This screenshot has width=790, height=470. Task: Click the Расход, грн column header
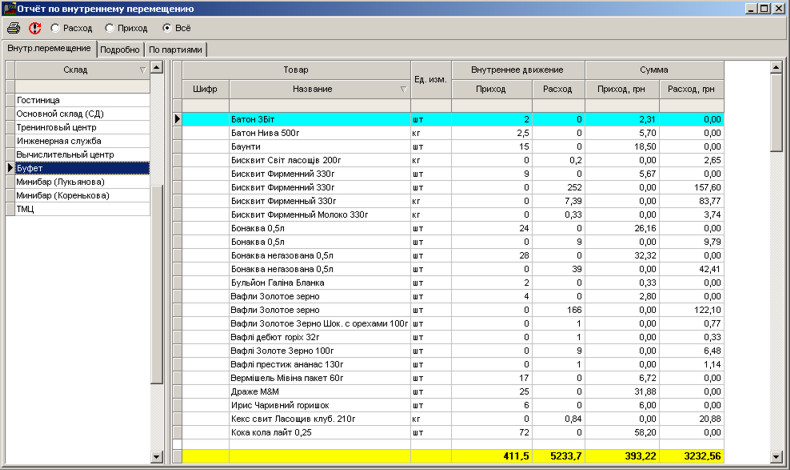[691, 89]
